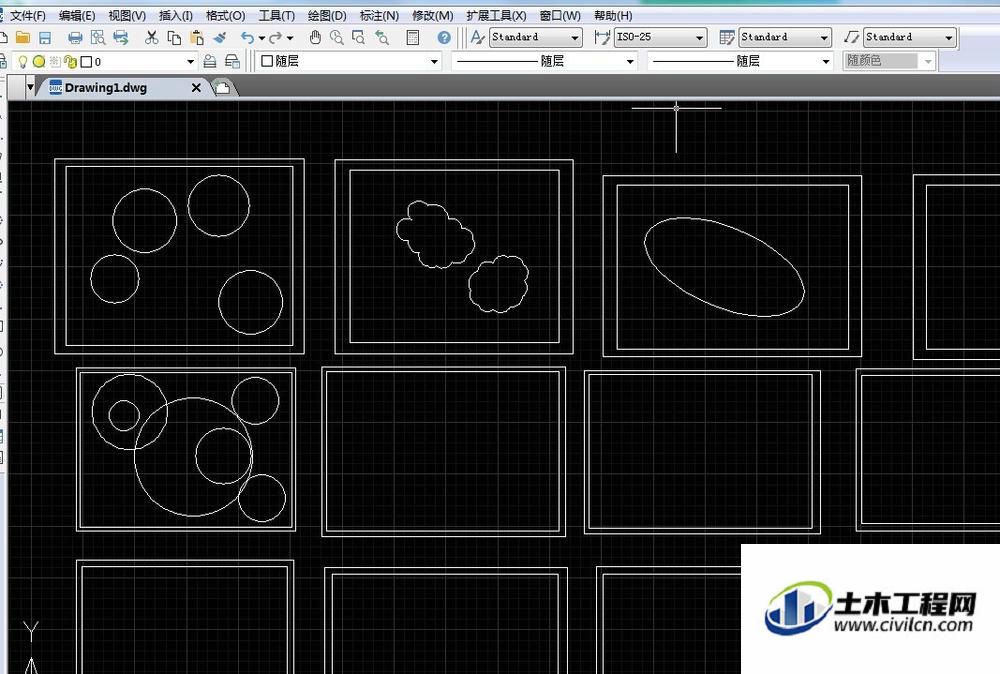Image resolution: width=1000 pixels, height=674 pixels.
Task: Select the Pan hand tool
Action: pos(314,38)
